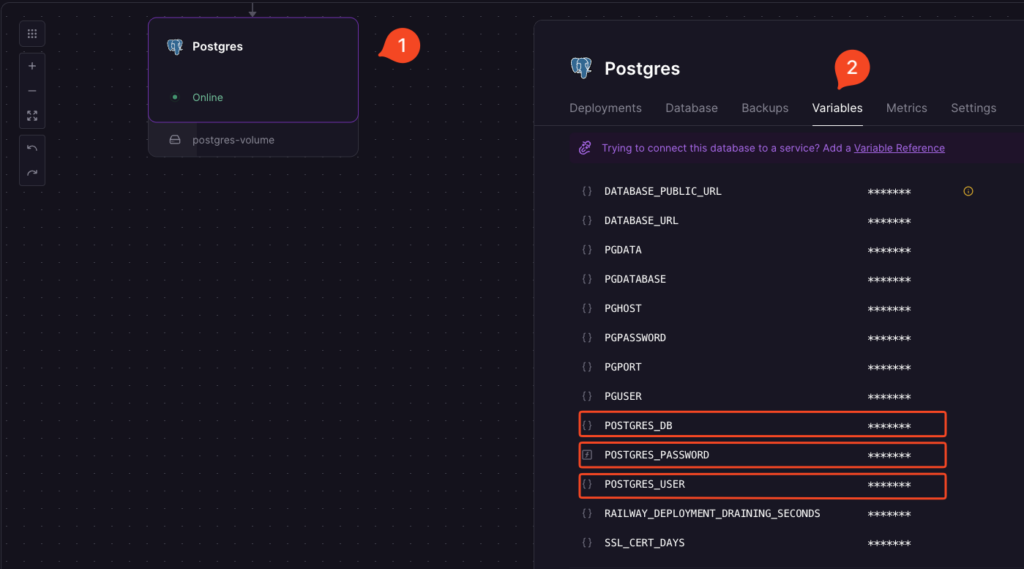Reveal the masked POSTGRES_USER value

click(888, 485)
